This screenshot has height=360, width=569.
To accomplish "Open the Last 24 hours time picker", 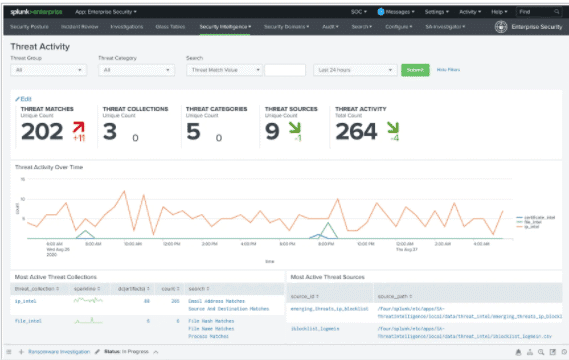I will point(355,70).
